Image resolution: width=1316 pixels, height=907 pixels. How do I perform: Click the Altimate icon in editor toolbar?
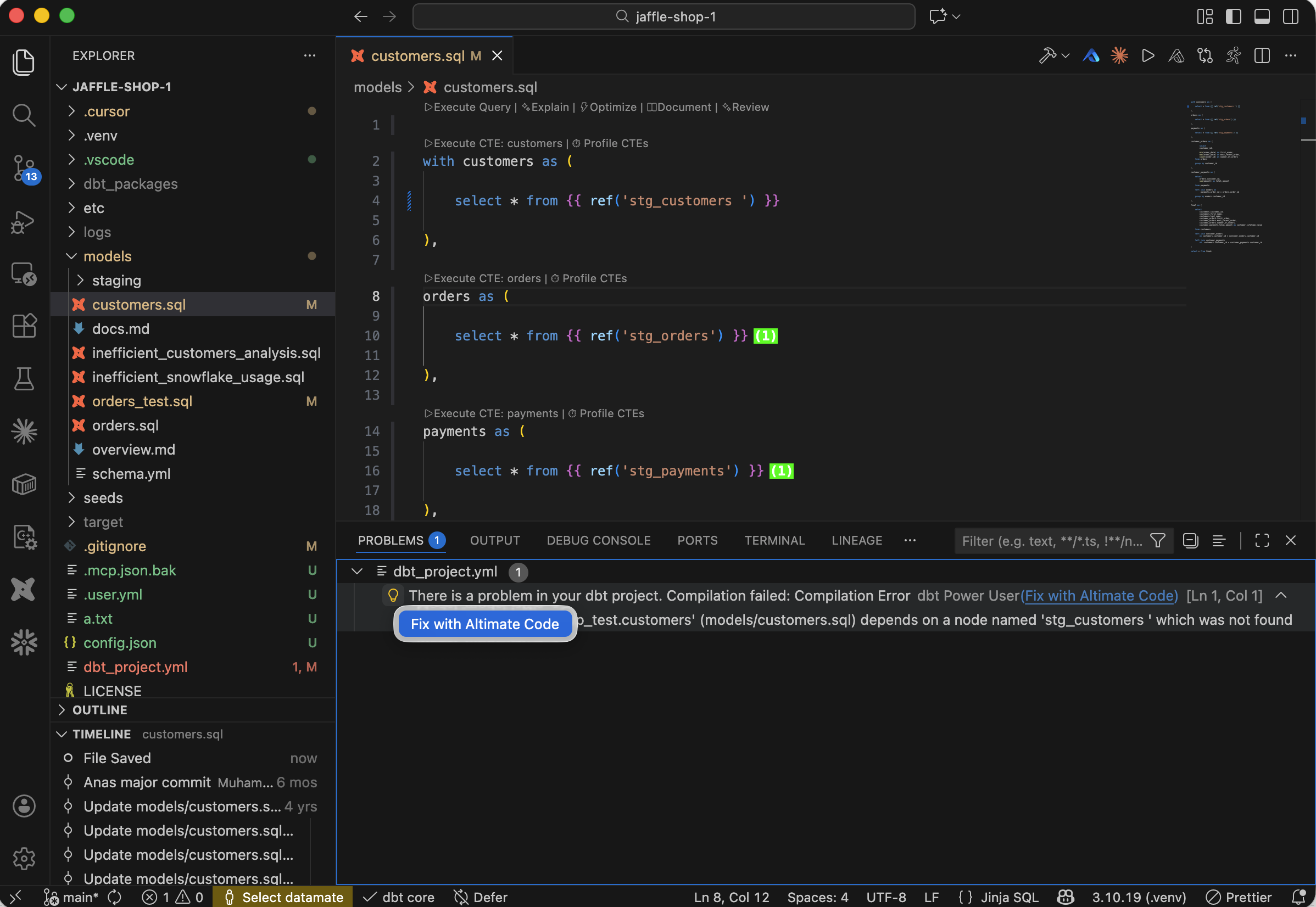pos(1091,55)
